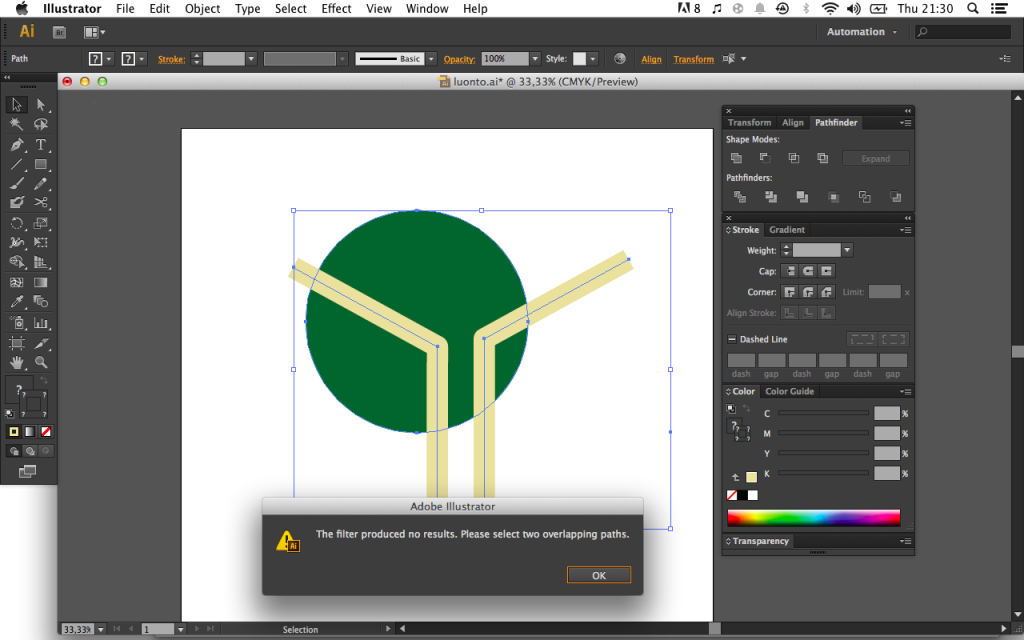Select the Scale tool

point(41,223)
